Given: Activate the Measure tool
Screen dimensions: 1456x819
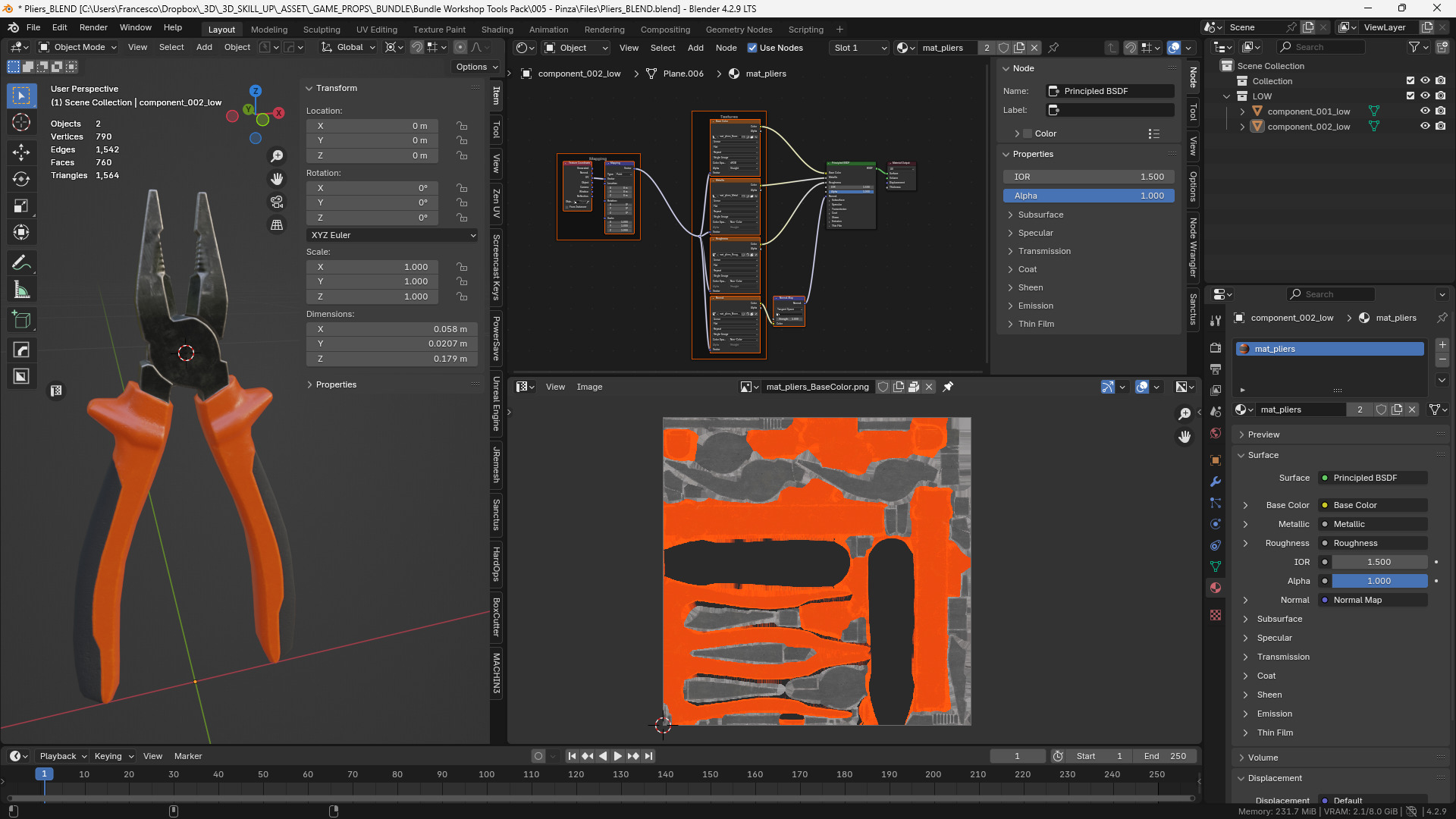Looking at the screenshot, I should click(x=21, y=290).
